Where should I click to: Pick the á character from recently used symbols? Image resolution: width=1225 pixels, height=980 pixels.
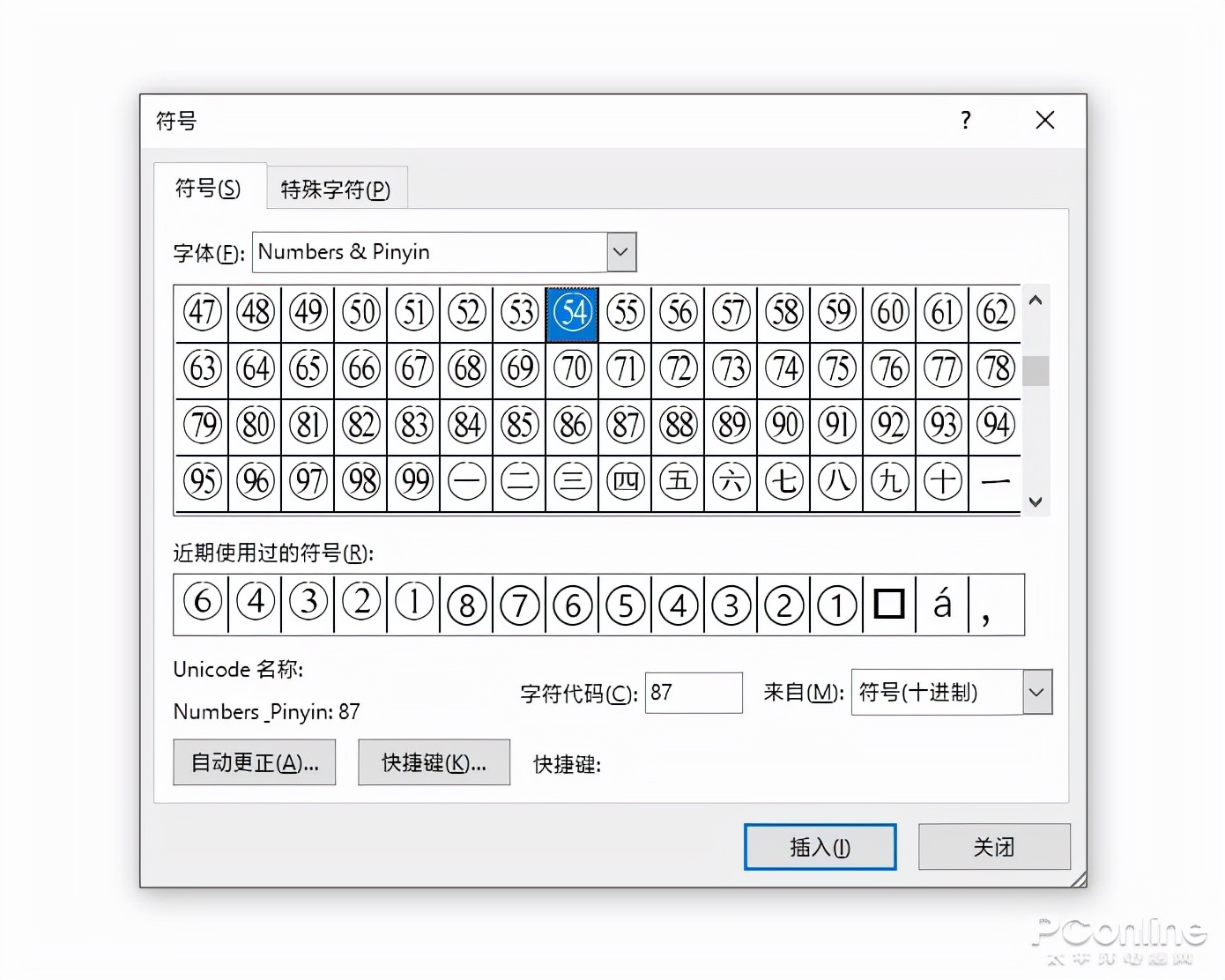tap(942, 605)
